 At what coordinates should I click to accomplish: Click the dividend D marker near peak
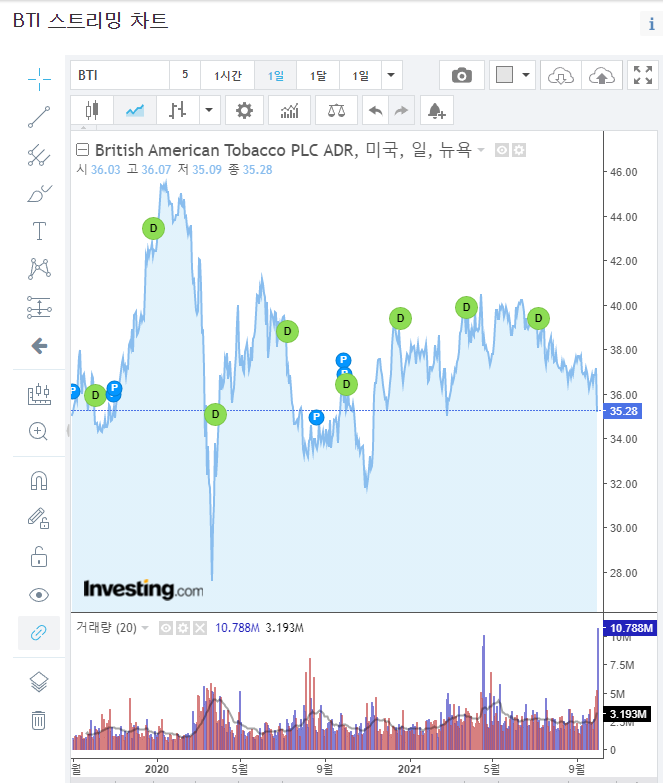153,228
